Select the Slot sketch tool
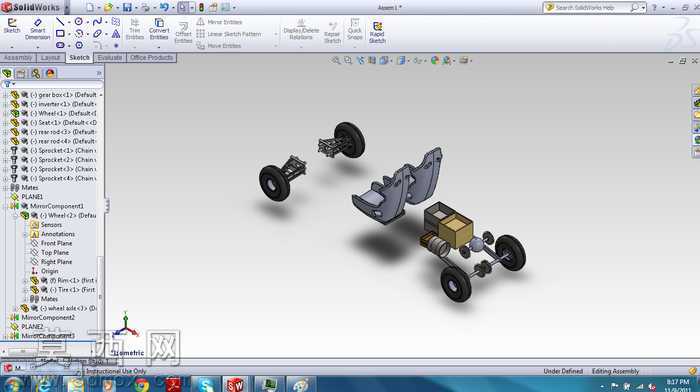Viewport: 700px width, 392px height. [x=60, y=45]
